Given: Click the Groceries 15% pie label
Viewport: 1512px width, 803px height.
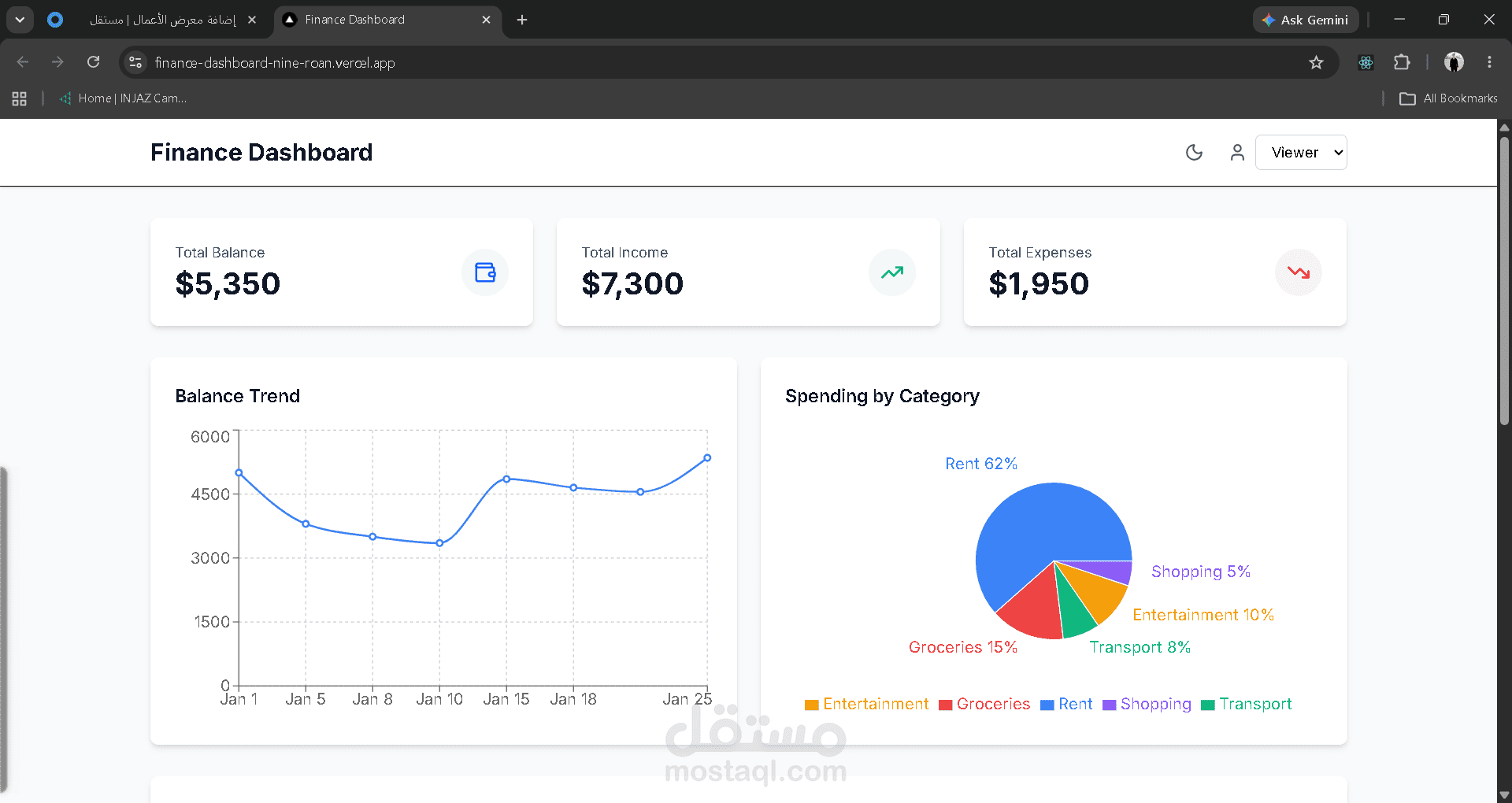Looking at the screenshot, I should [x=963, y=647].
